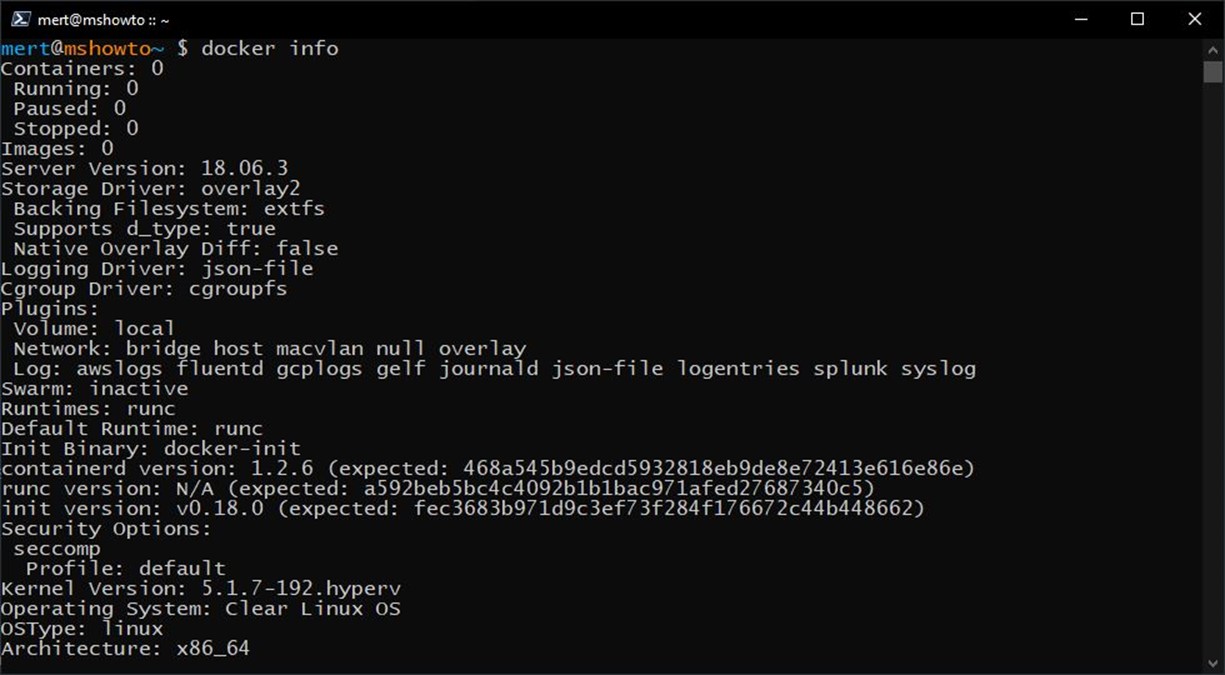Click the 'Server Version: 18.06.3' line

(x=145, y=168)
